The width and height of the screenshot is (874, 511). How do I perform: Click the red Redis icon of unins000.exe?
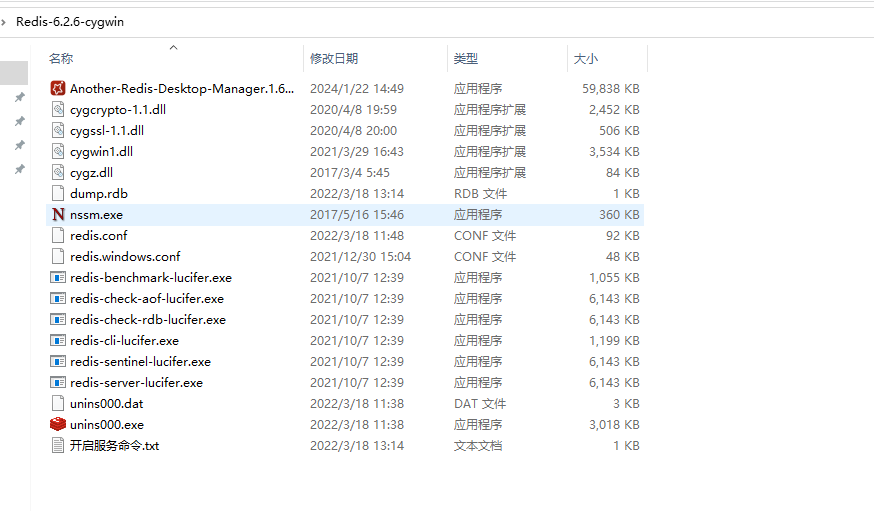[58, 425]
